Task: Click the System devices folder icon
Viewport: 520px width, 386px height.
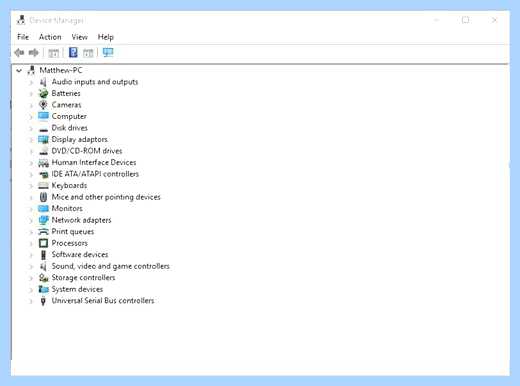Action: [43, 289]
